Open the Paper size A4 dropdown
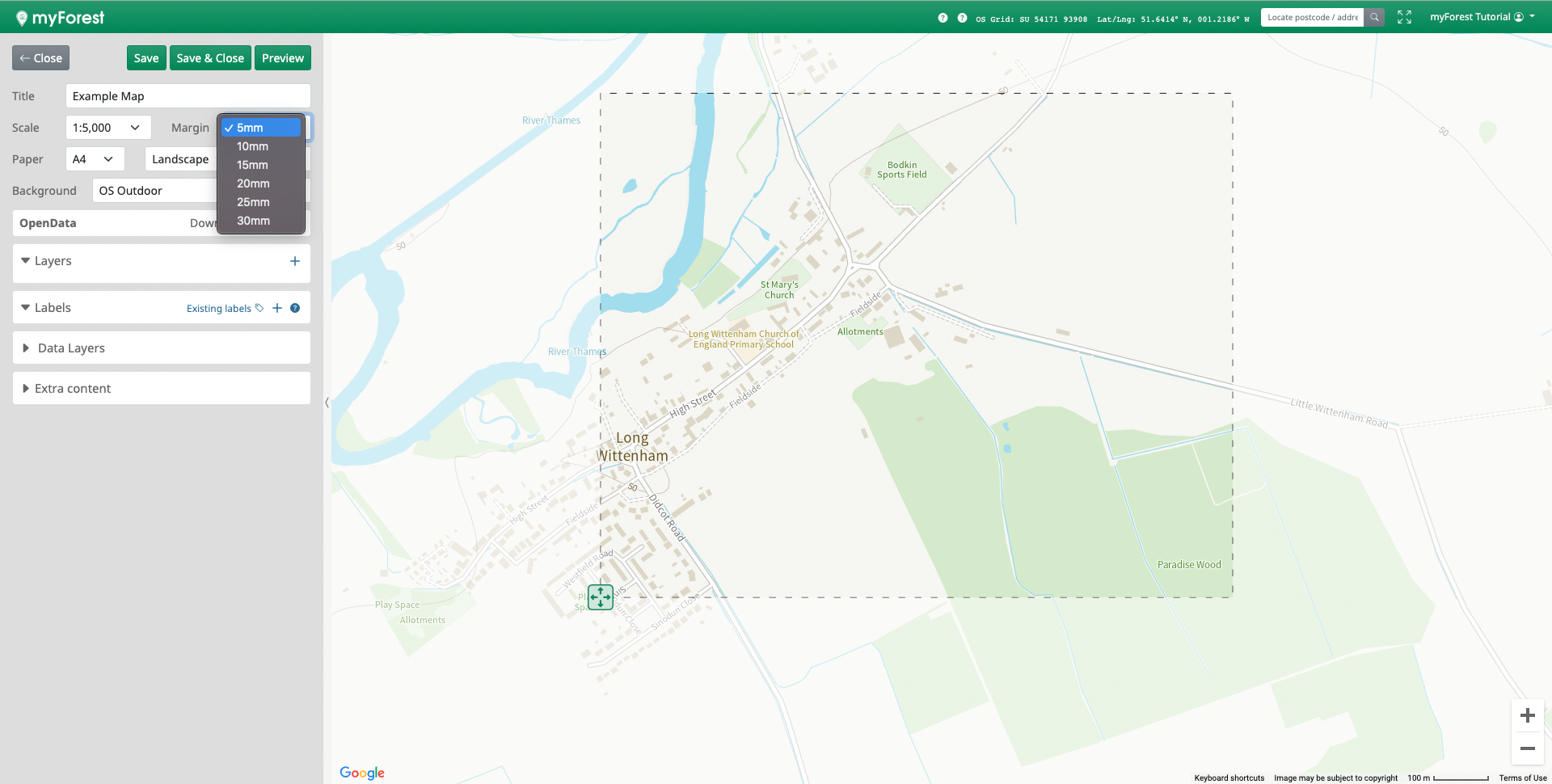This screenshot has height=784, width=1552. pyautogui.click(x=95, y=159)
